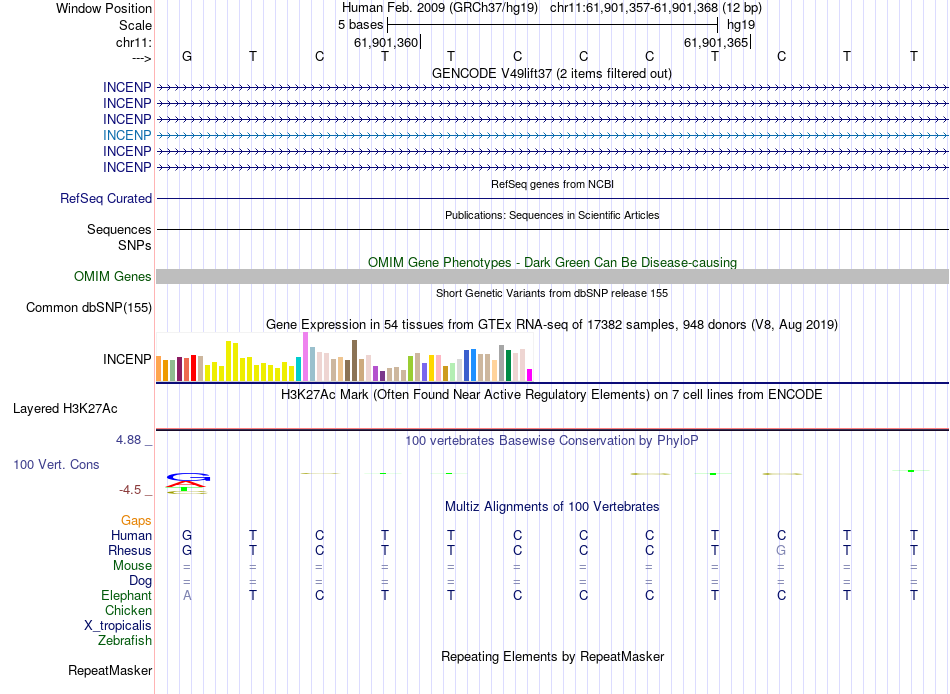
Task: Click the gray OMIM Genes item bar
Action: (552, 276)
